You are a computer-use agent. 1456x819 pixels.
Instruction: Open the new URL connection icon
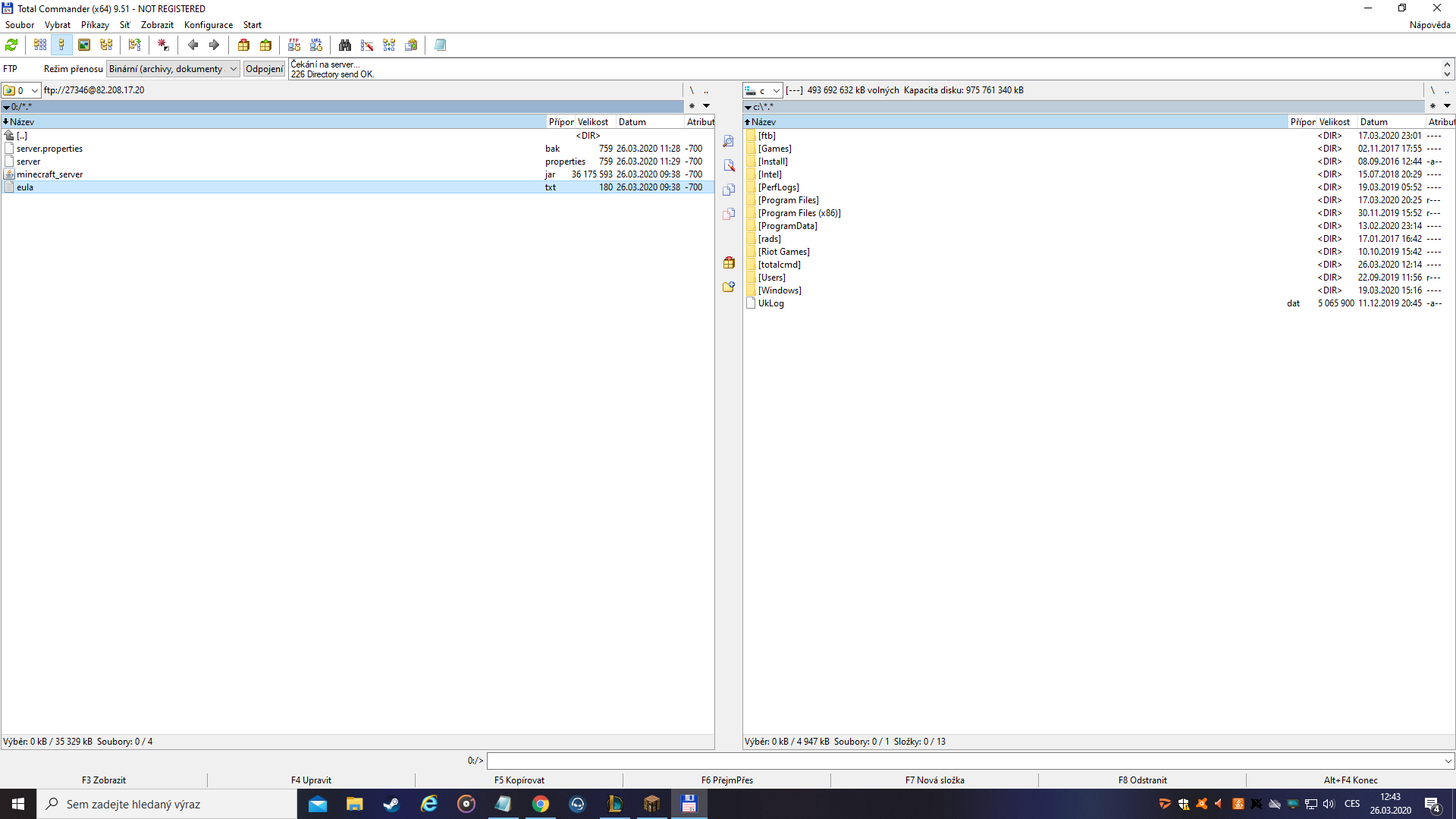316,45
